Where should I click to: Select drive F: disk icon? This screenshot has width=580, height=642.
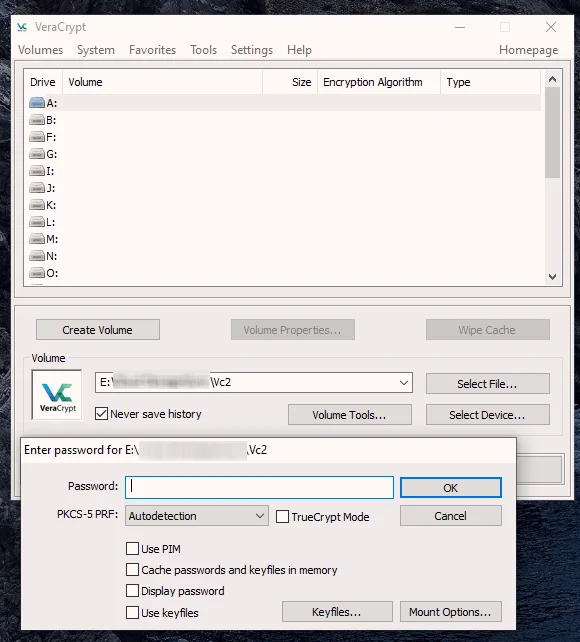pos(37,137)
